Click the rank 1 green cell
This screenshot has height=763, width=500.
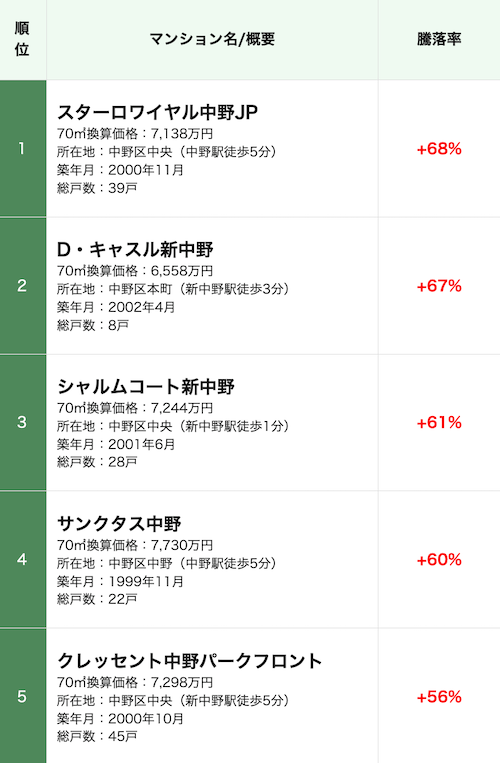pos(23,148)
